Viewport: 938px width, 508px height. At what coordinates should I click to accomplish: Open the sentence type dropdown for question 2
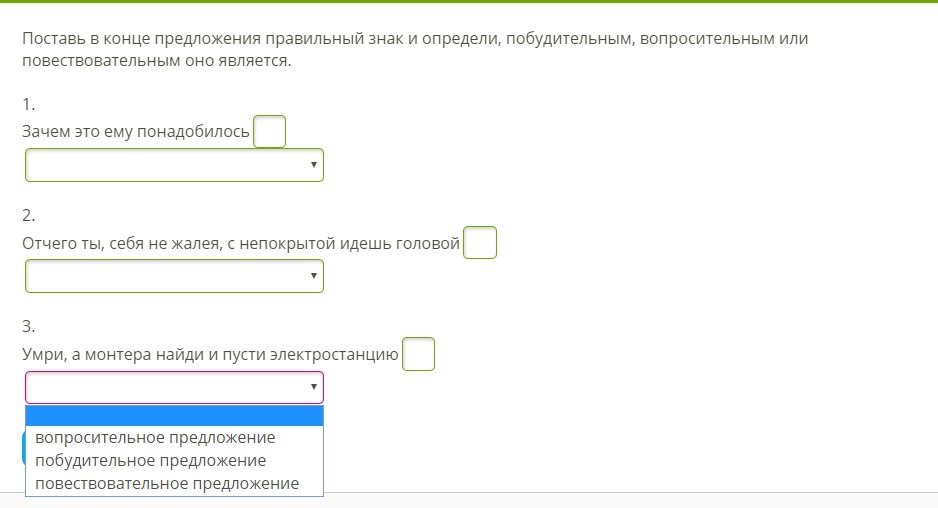point(174,276)
